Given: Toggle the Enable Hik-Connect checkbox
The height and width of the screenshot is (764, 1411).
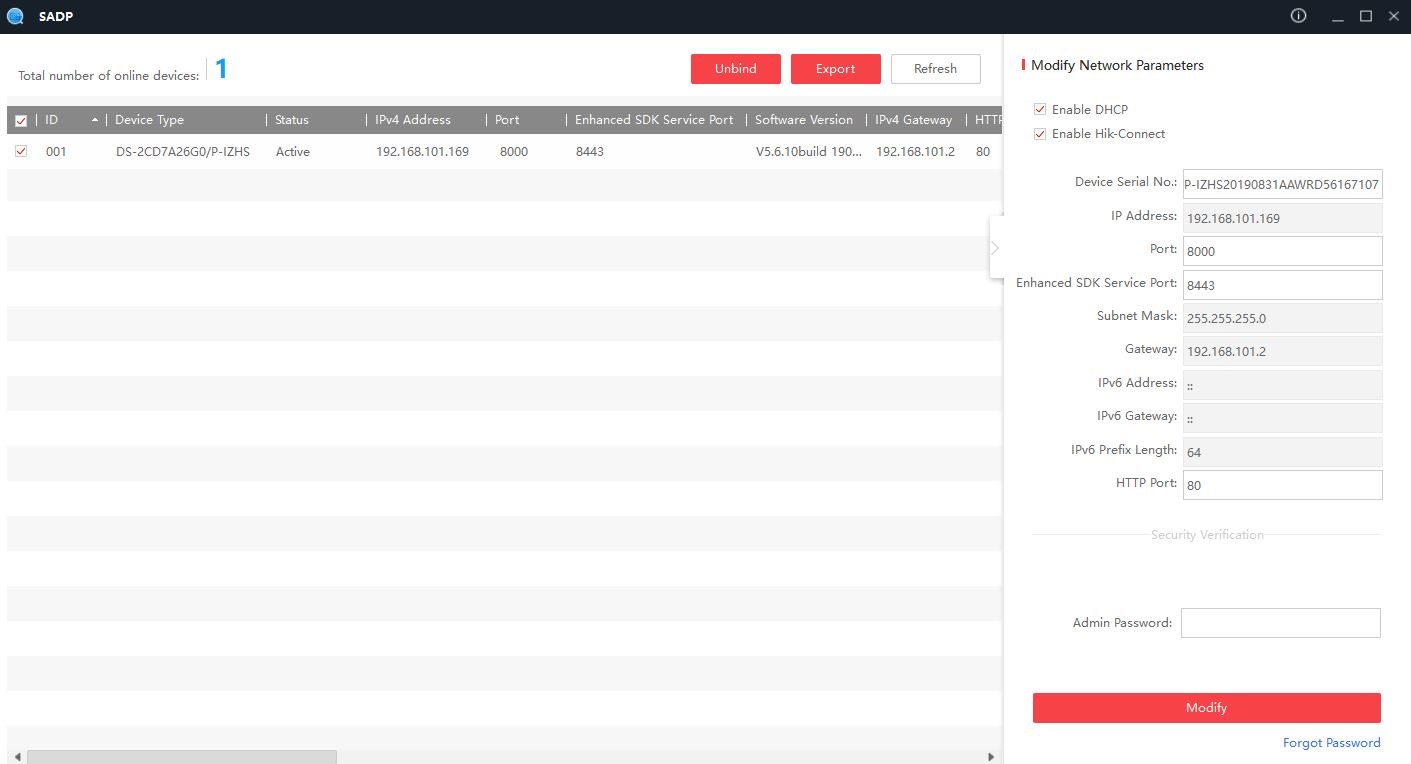Looking at the screenshot, I should (x=1040, y=134).
